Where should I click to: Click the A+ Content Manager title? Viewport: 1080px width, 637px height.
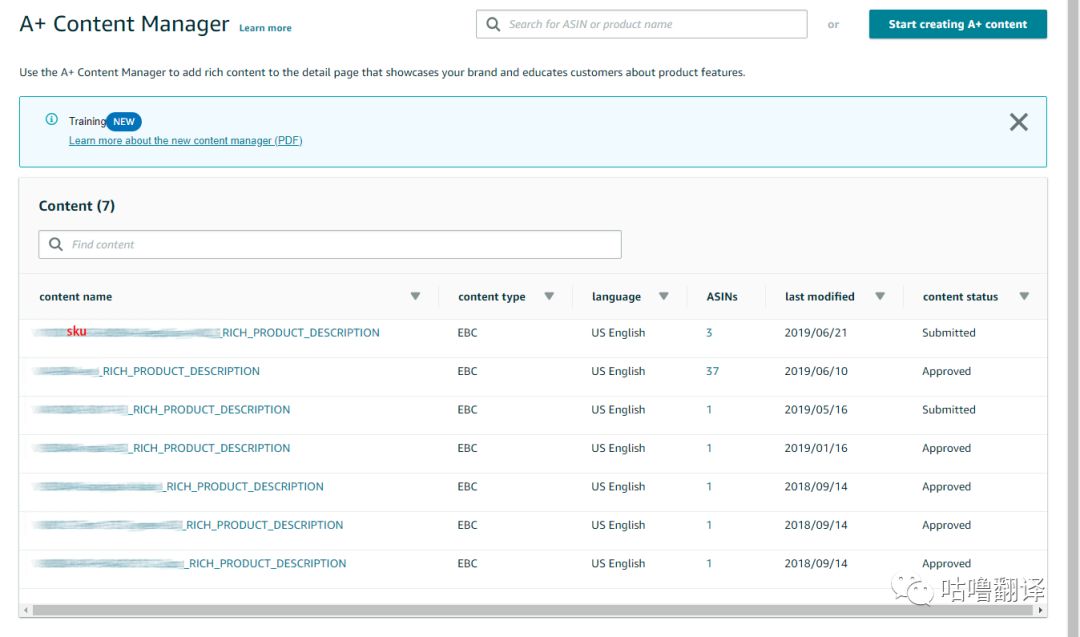pos(124,24)
